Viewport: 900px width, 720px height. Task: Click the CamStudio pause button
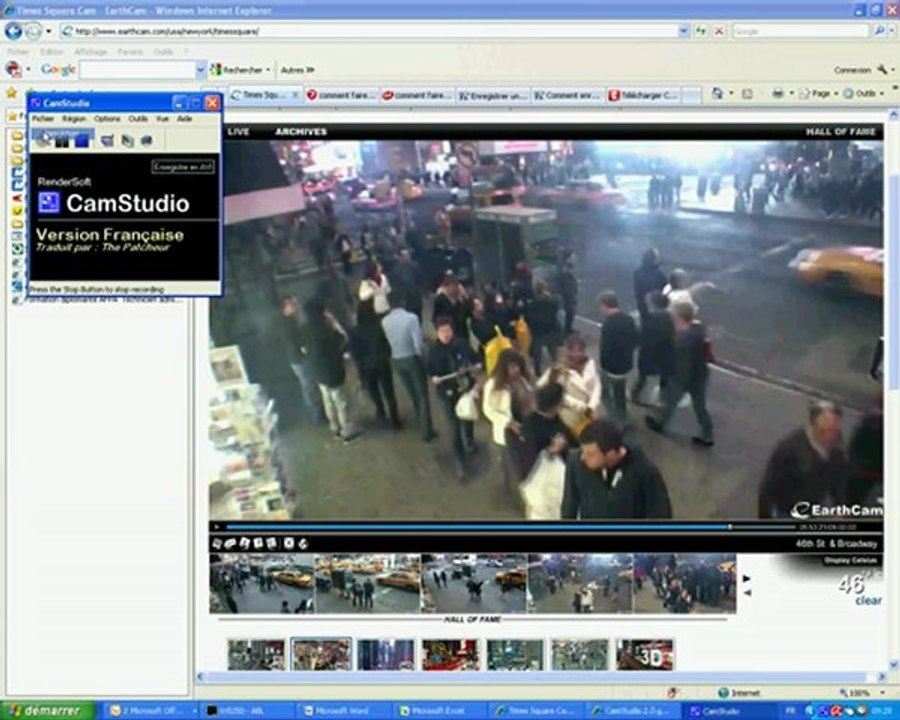pyautogui.click(x=62, y=140)
